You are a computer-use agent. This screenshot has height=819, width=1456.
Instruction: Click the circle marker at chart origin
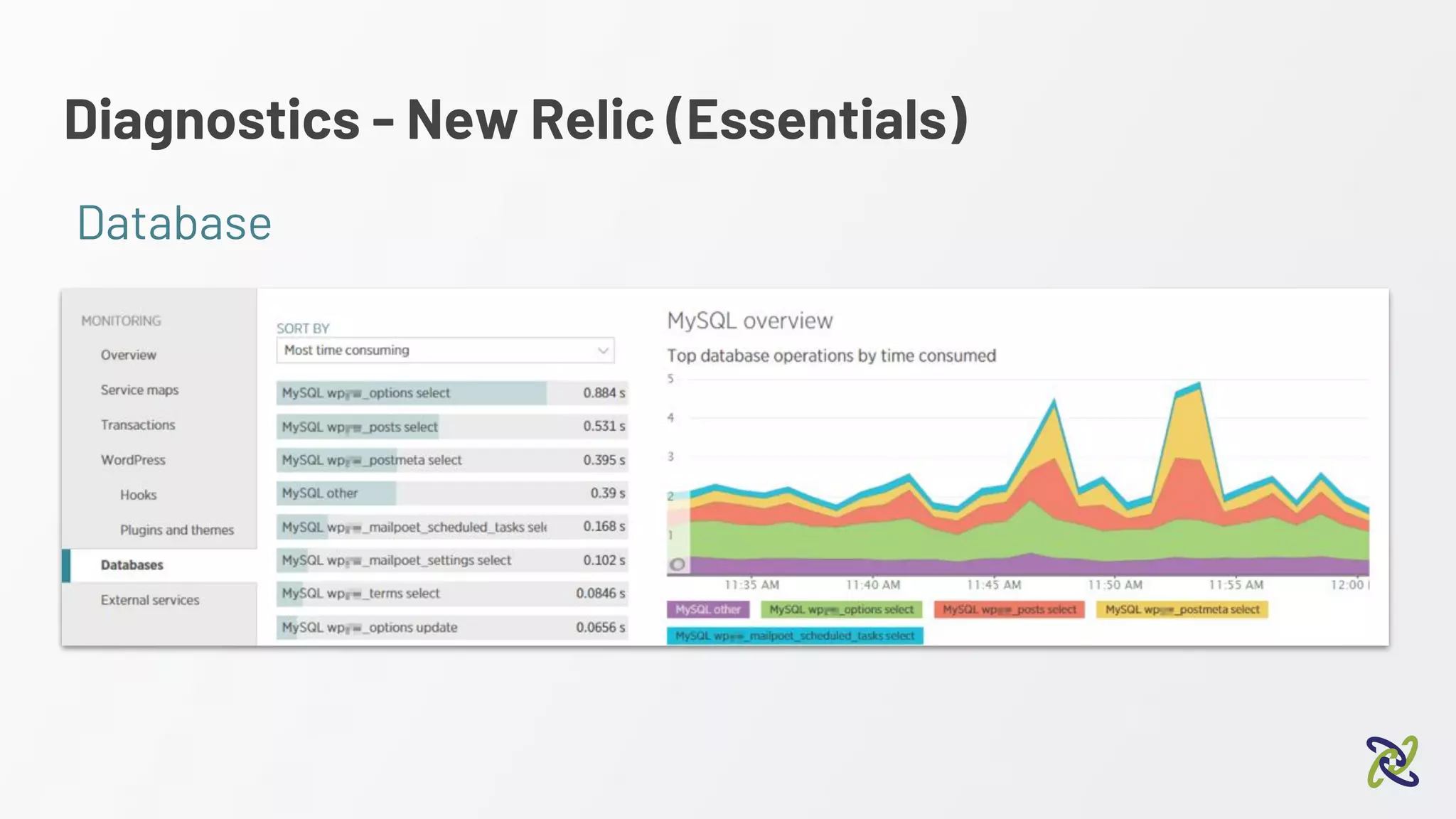tap(678, 564)
